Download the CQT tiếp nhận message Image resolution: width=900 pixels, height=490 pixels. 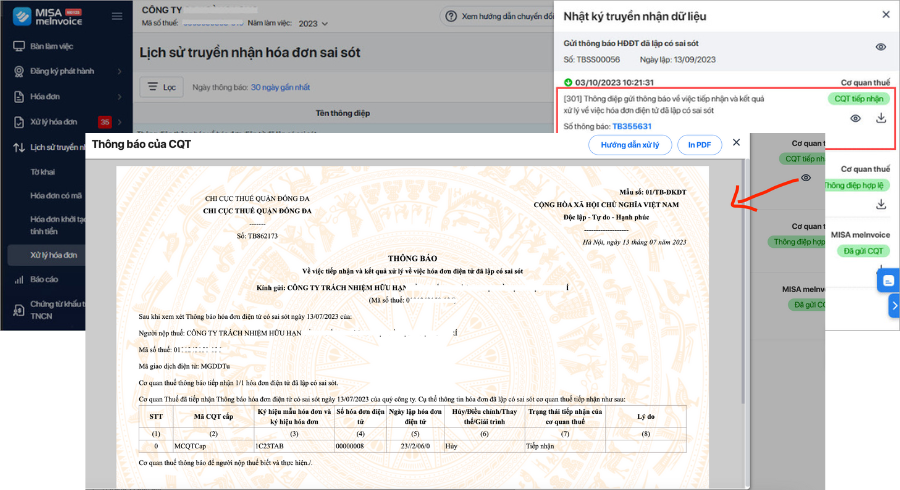881,119
